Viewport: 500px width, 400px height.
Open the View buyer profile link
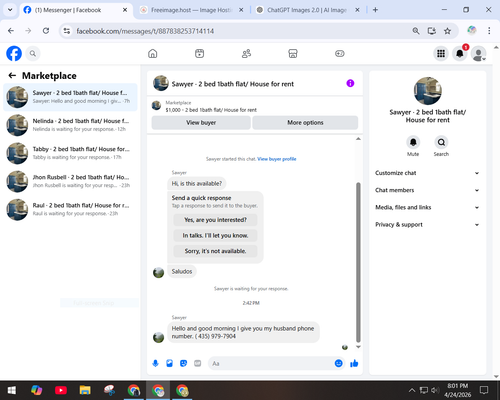[277, 159]
